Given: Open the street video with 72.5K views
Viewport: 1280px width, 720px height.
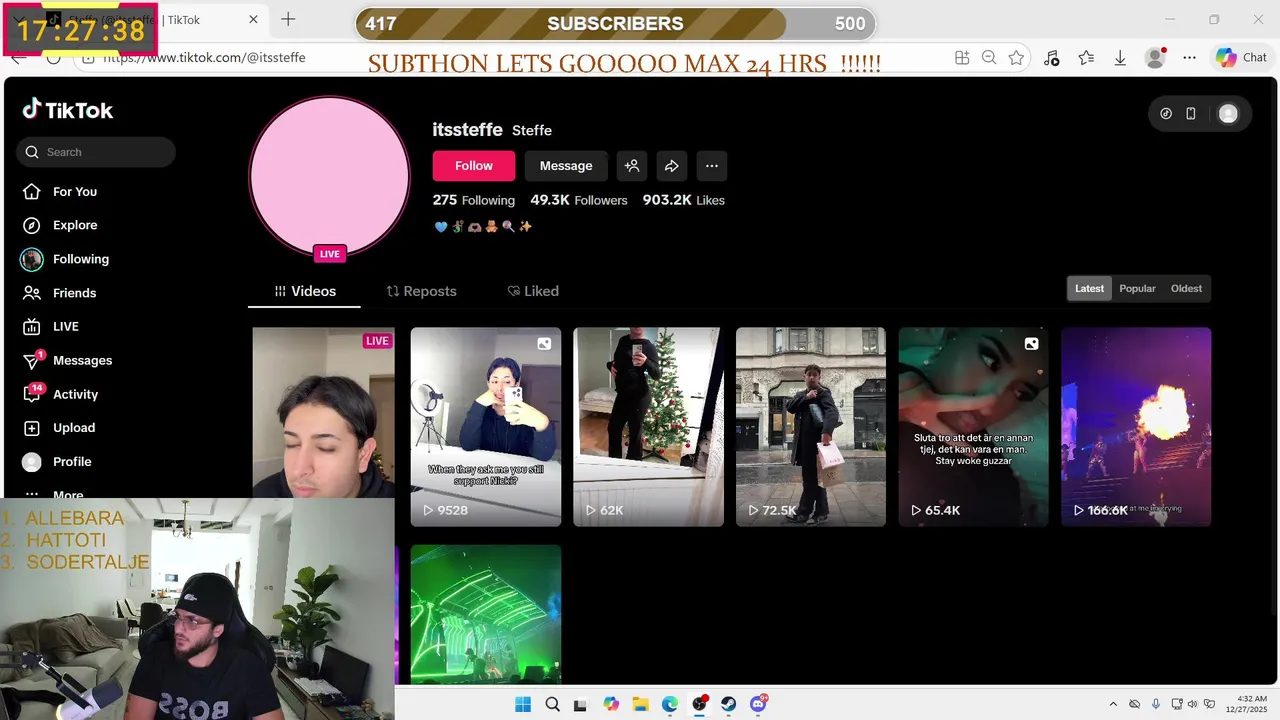Looking at the screenshot, I should [811, 427].
